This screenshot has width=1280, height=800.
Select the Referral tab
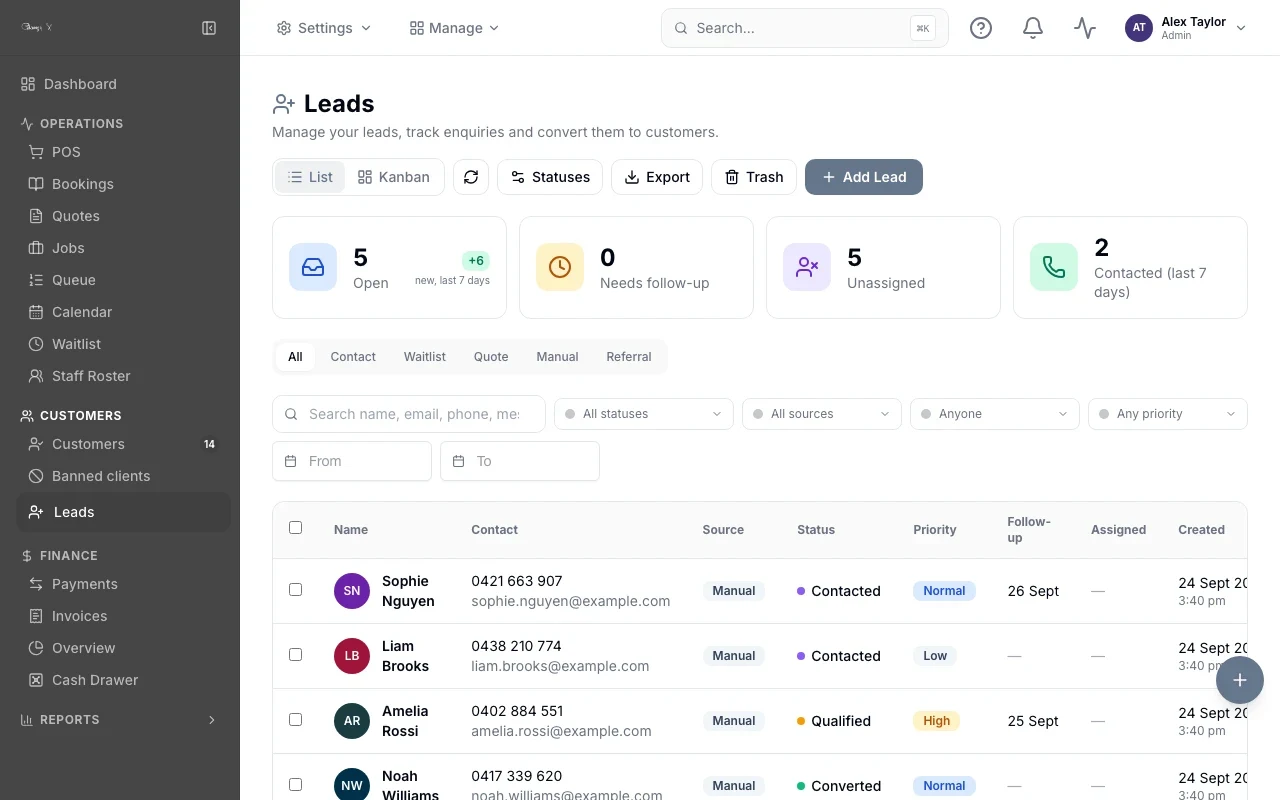coord(629,357)
